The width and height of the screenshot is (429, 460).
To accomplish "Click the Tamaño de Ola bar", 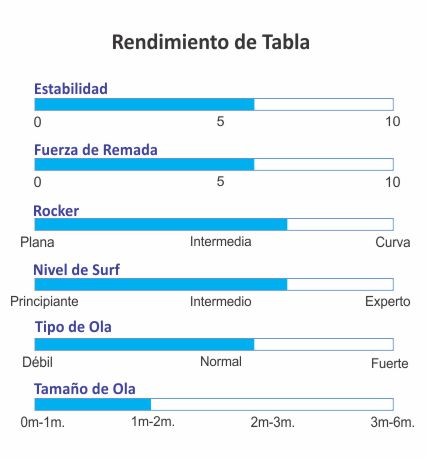I will (214, 404).
